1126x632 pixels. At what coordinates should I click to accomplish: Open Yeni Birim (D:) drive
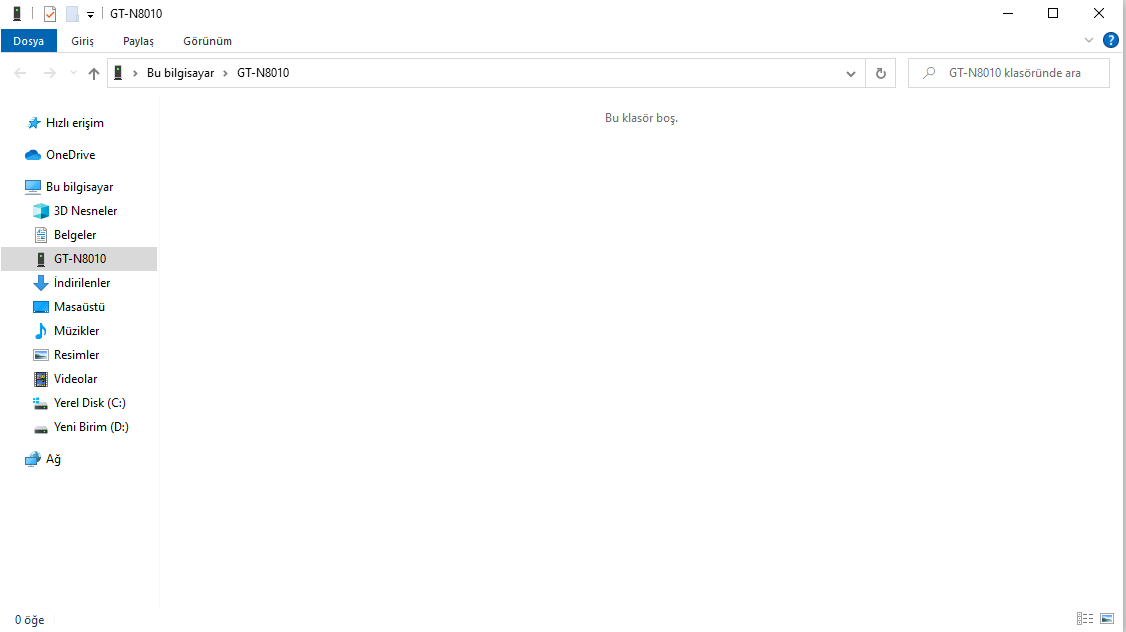pos(90,427)
